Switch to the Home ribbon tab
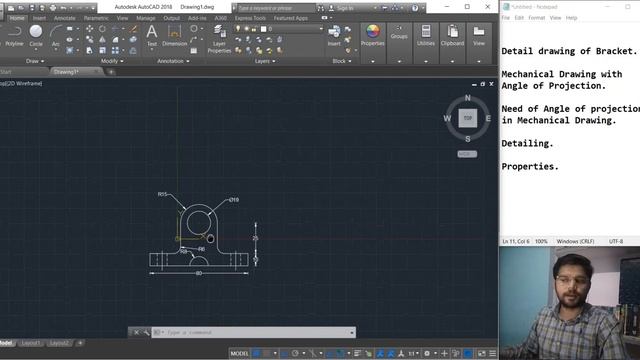Screen dimensions: 640x360 pyautogui.click(x=17, y=18)
